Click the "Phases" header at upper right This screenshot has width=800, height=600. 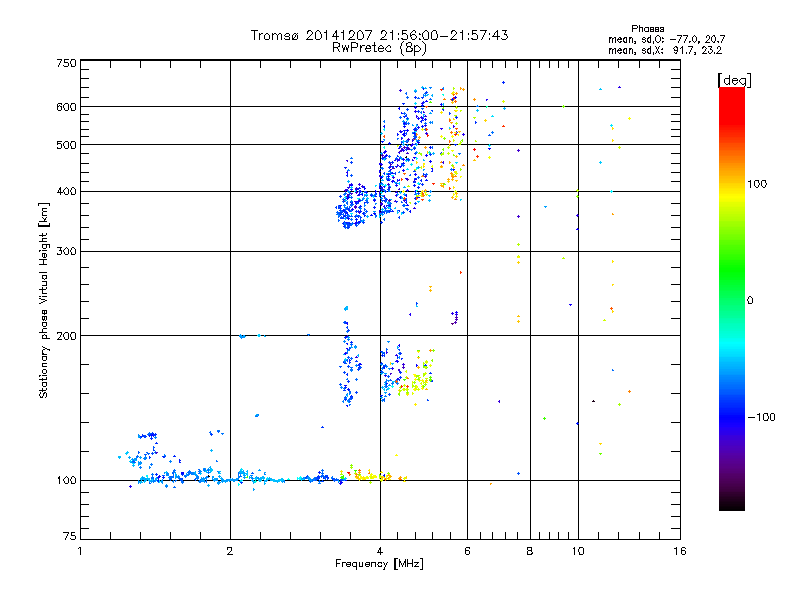click(x=647, y=29)
